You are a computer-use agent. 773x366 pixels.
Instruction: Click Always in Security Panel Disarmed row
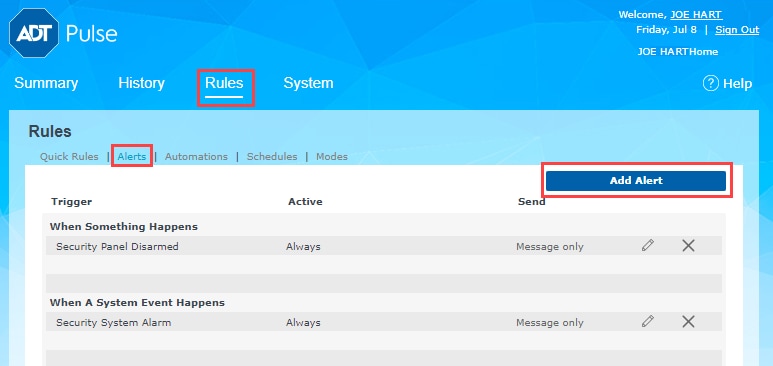[x=303, y=246]
